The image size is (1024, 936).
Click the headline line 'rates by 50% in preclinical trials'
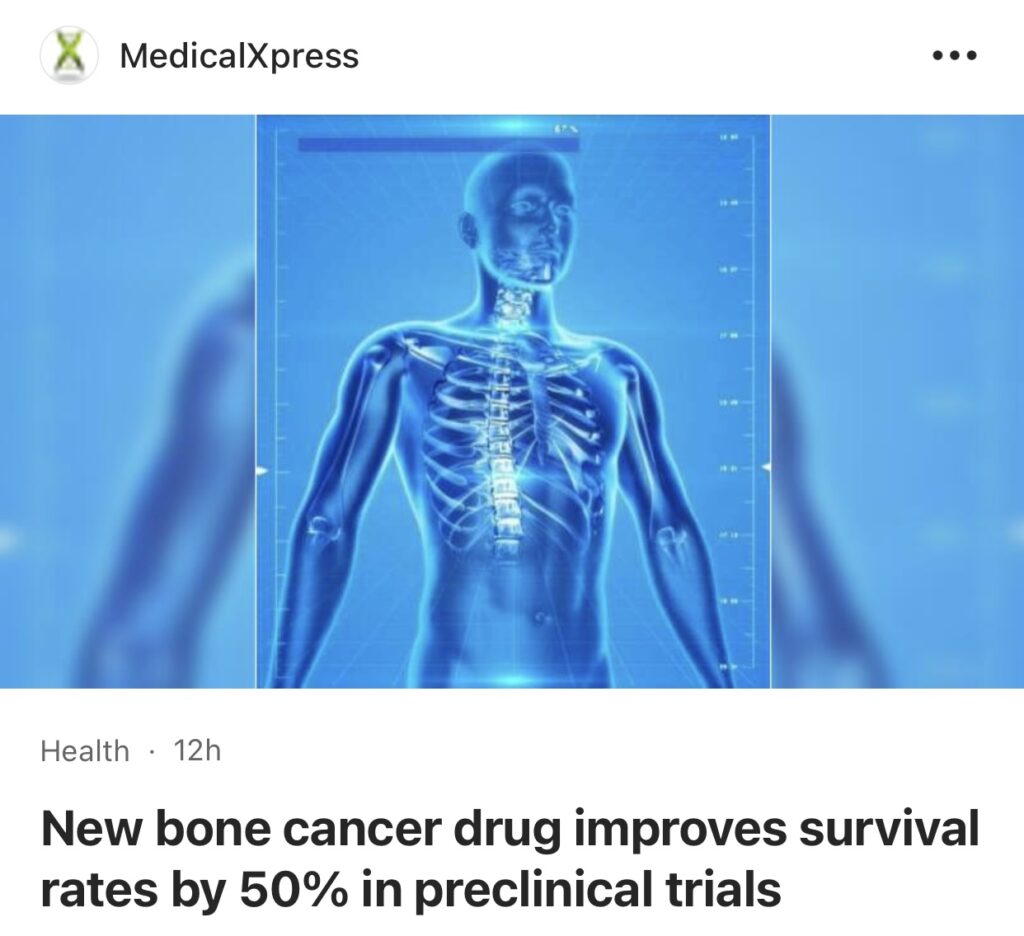pos(411,889)
